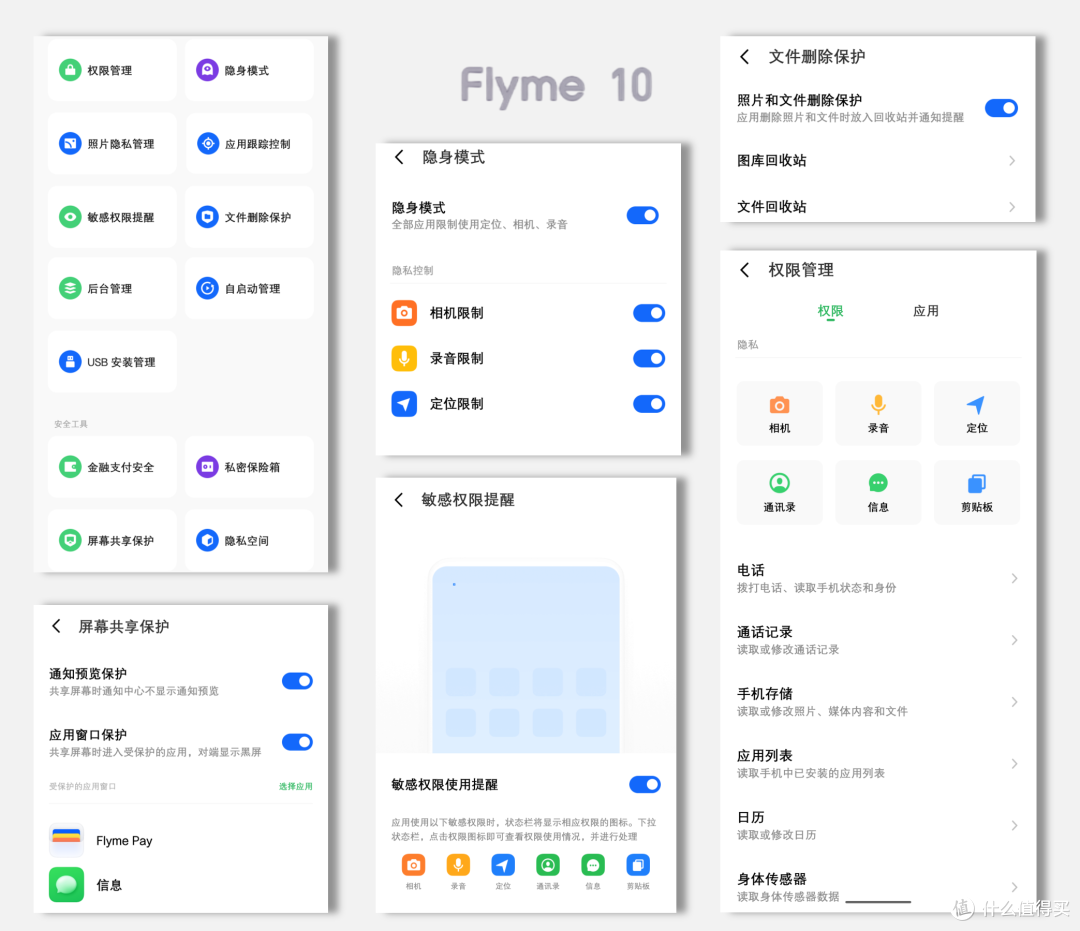Select 手机存储 row title
The height and width of the screenshot is (931, 1080).
(765, 693)
